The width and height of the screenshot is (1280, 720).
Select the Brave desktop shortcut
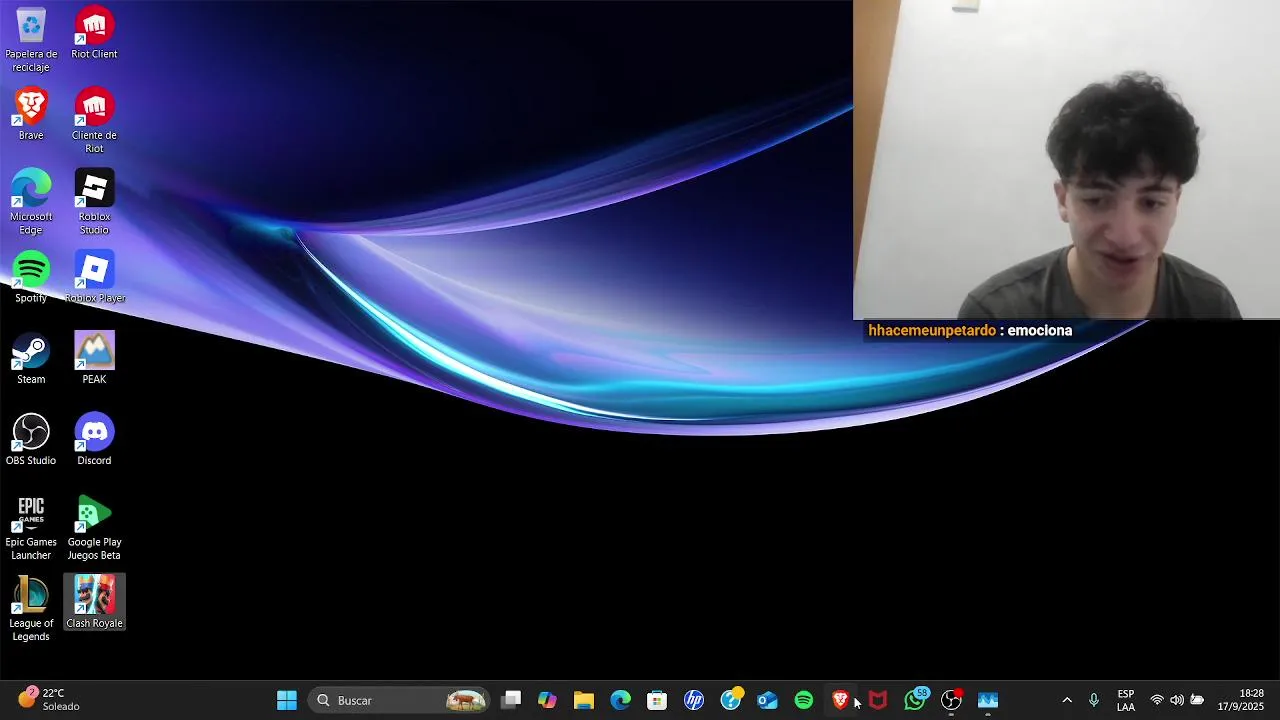31,115
